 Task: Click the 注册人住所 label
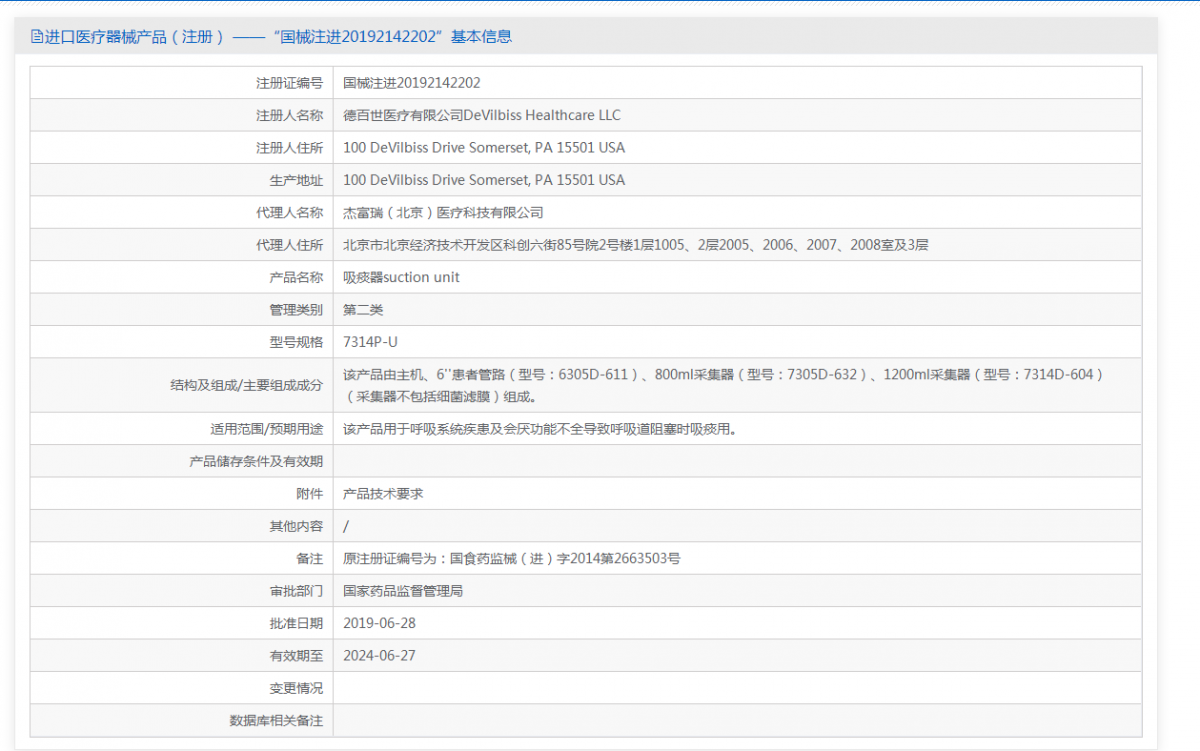290,148
